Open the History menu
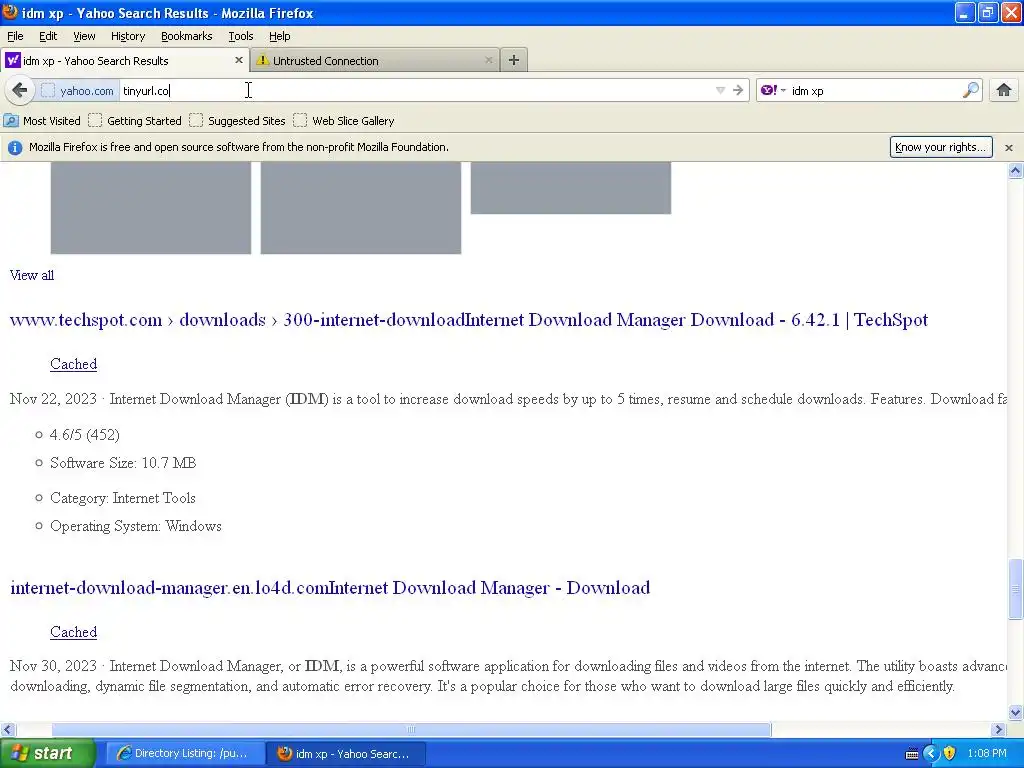 [x=127, y=36]
